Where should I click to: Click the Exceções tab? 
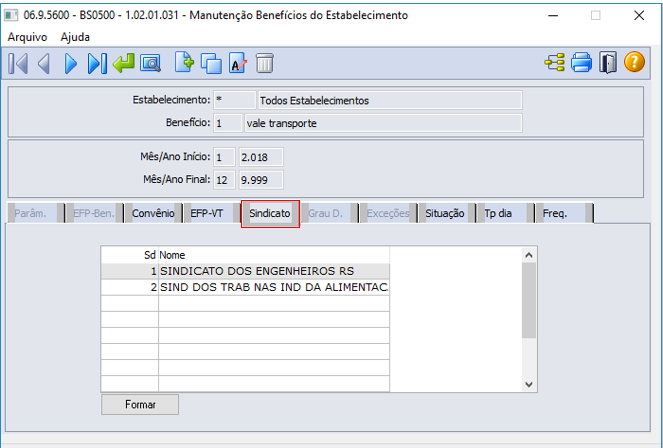coord(388,213)
